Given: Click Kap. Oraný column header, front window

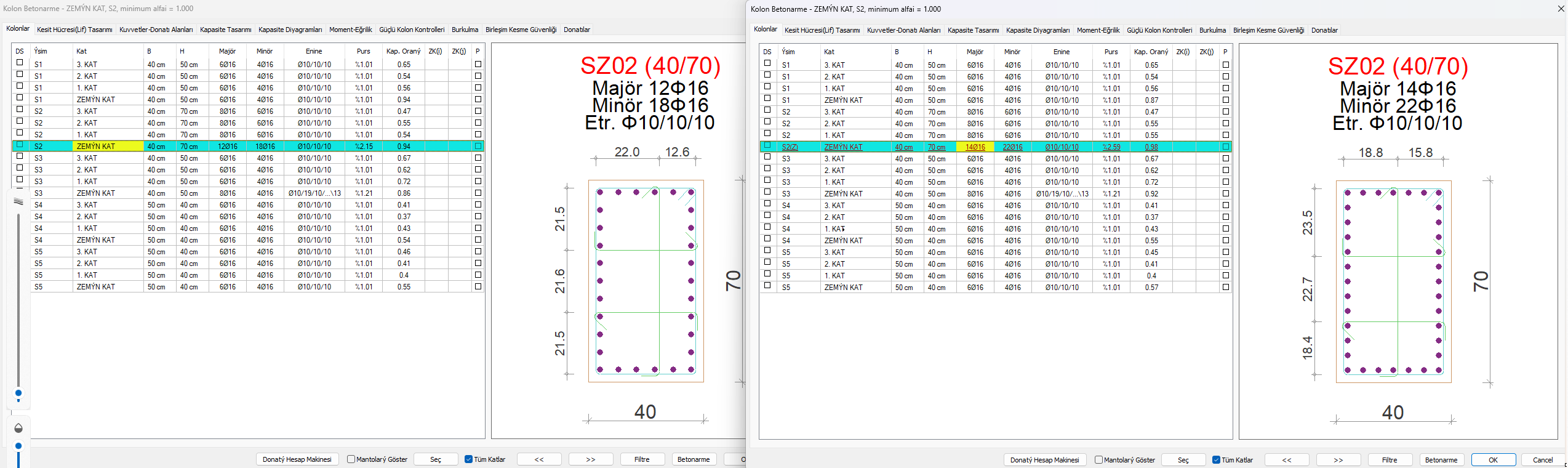Looking at the screenshot, I should coord(1151,52).
